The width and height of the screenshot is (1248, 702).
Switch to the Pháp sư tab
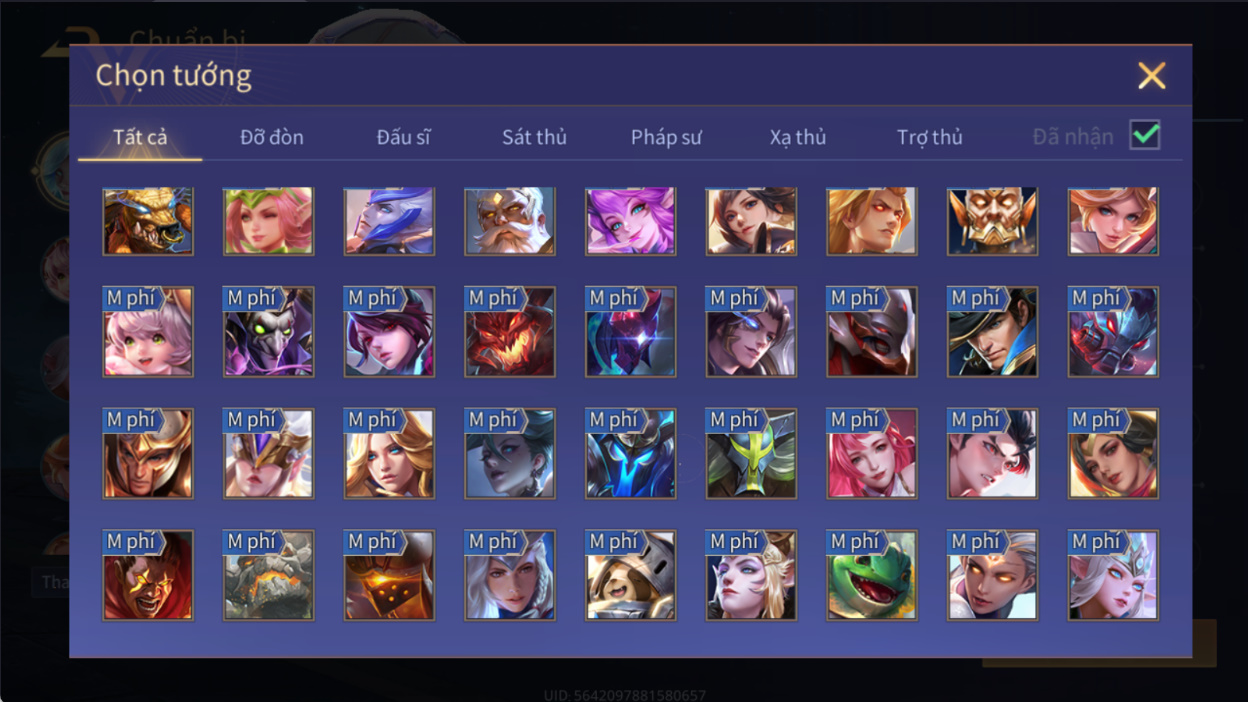point(666,137)
